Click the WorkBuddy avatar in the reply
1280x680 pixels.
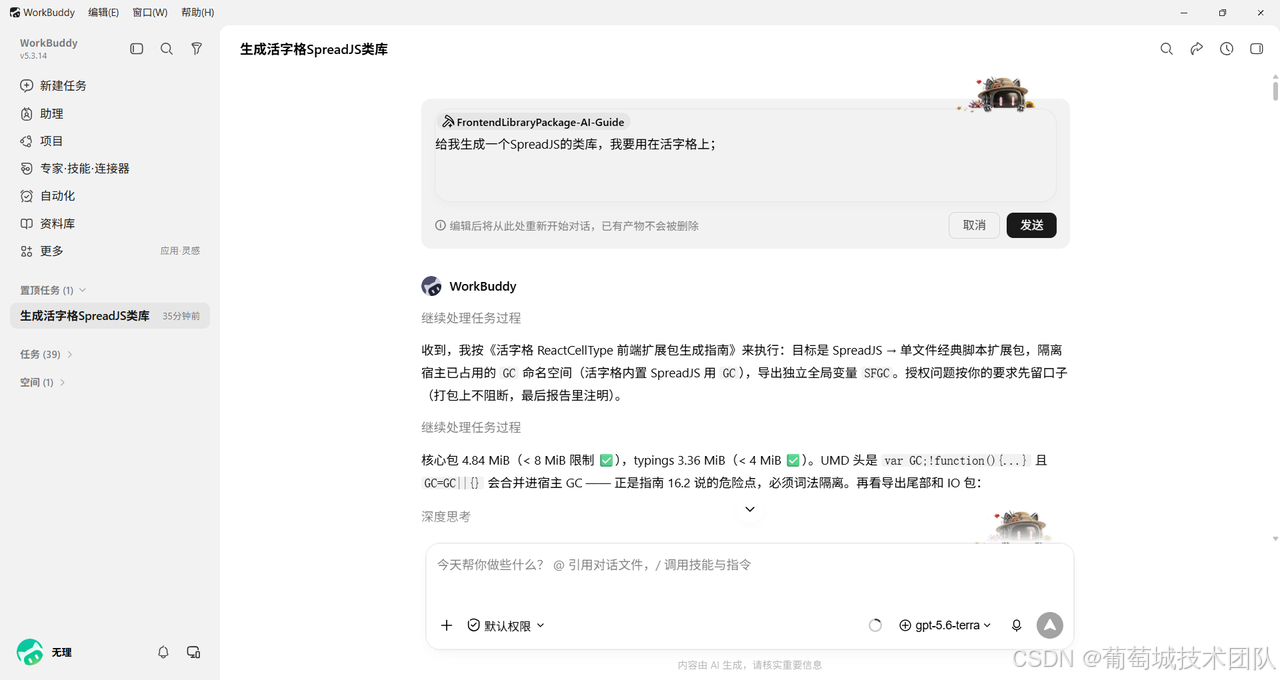pos(431,286)
